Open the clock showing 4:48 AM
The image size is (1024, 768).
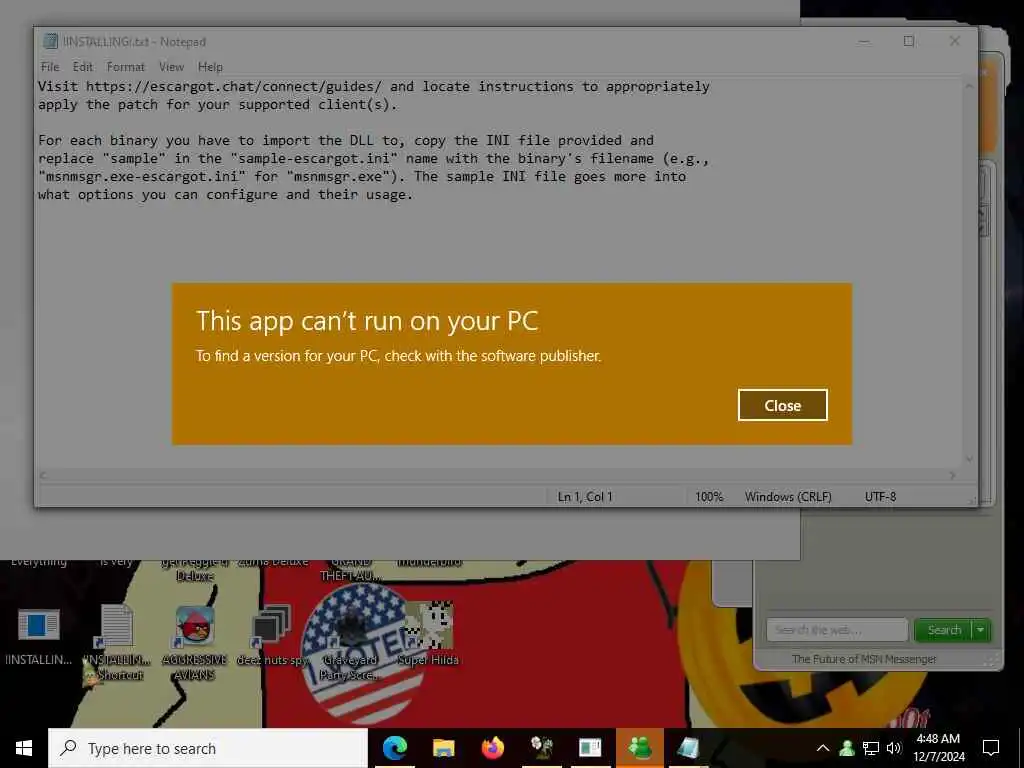[938, 748]
